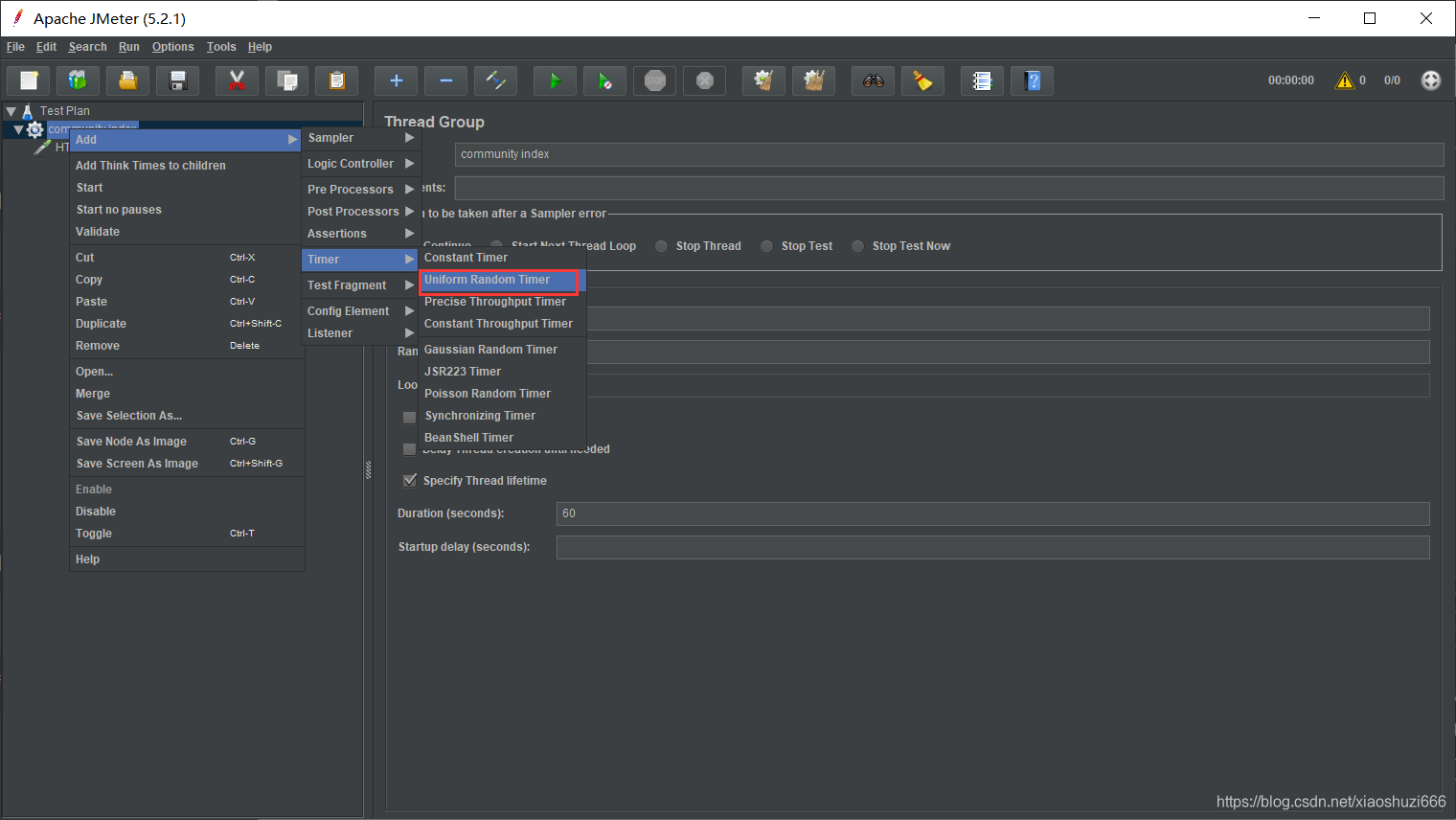The height and width of the screenshot is (820, 1456).
Task: Click the Stop test toolbar icon
Action: click(655, 80)
